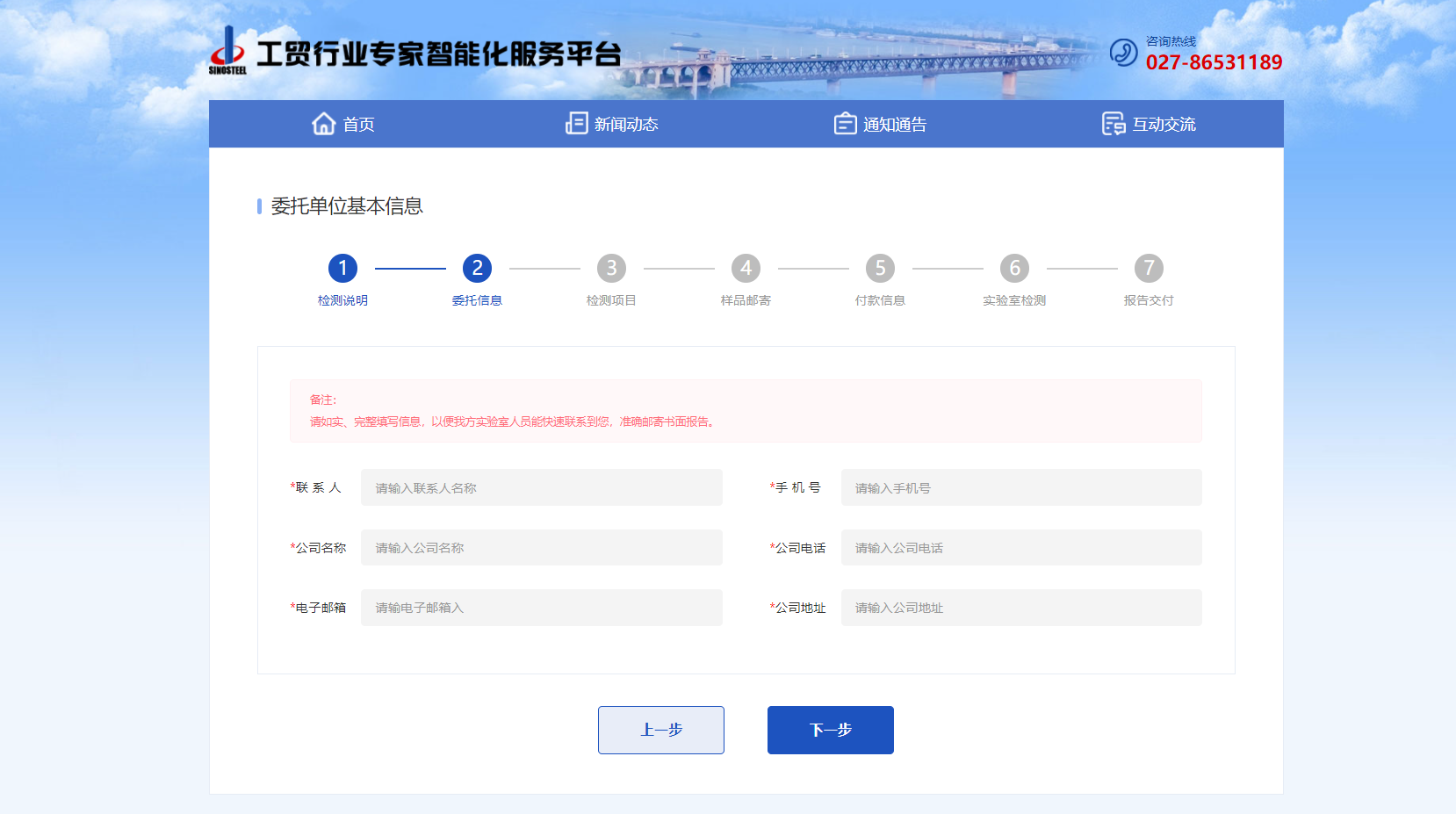Focus the 电子邮箱 email input field
Image resolution: width=1456 pixels, height=814 pixels.
pos(541,608)
